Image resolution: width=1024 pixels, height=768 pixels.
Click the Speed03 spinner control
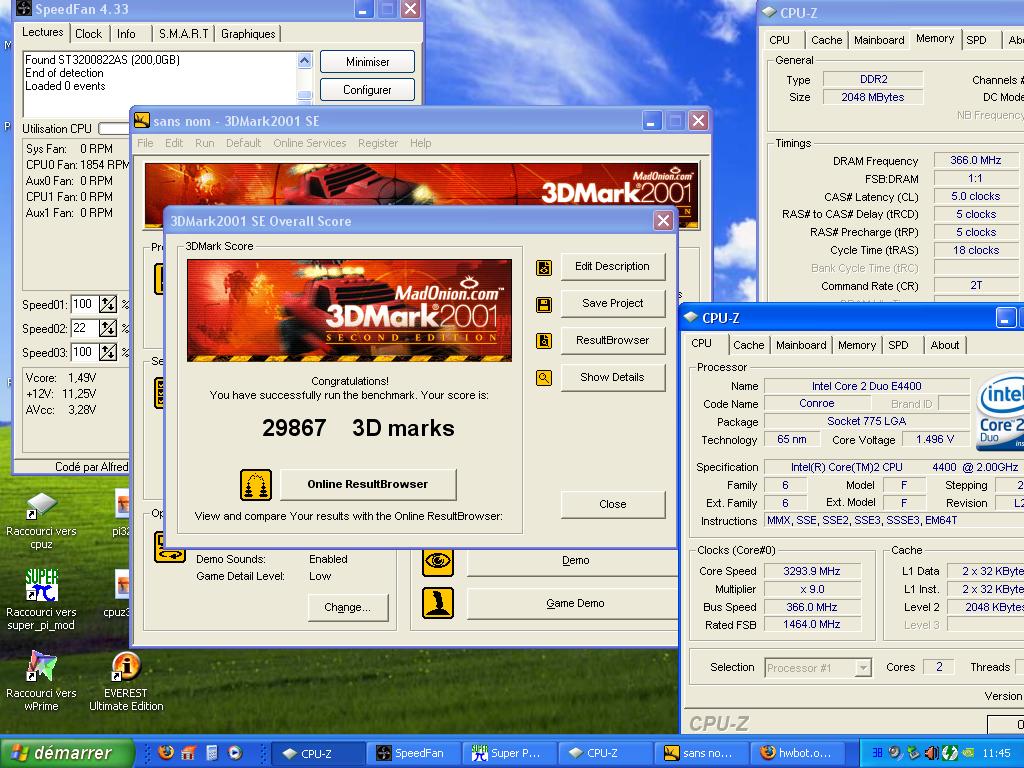click(x=108, y=353)
